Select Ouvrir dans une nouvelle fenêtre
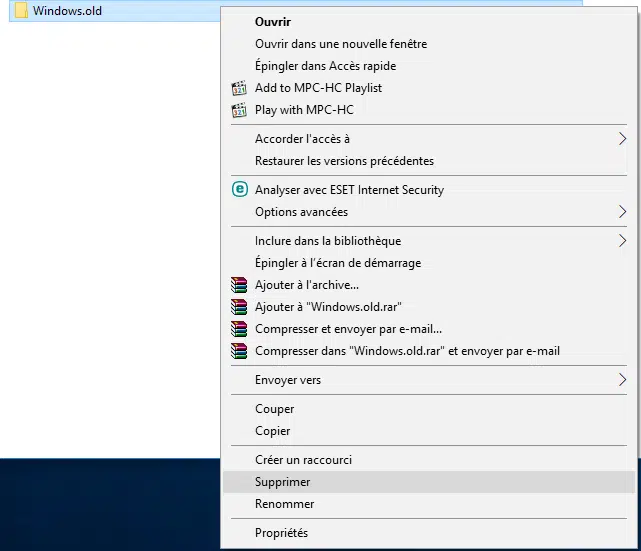 (x=429, y=44)
